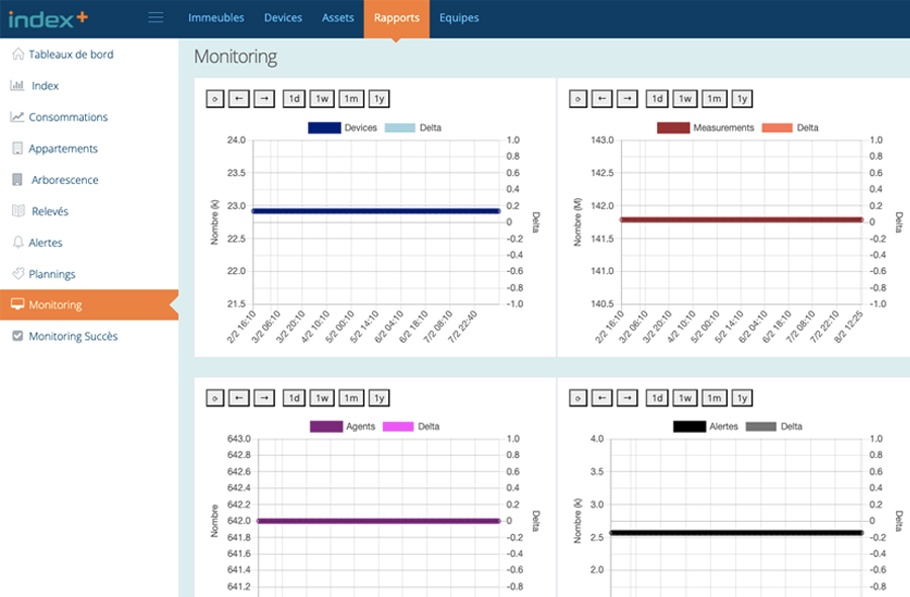The width and height of the screenshot is (910, 597).
Task: Click the handshake icon beside Plannings
Action: (x=17, y=274)
